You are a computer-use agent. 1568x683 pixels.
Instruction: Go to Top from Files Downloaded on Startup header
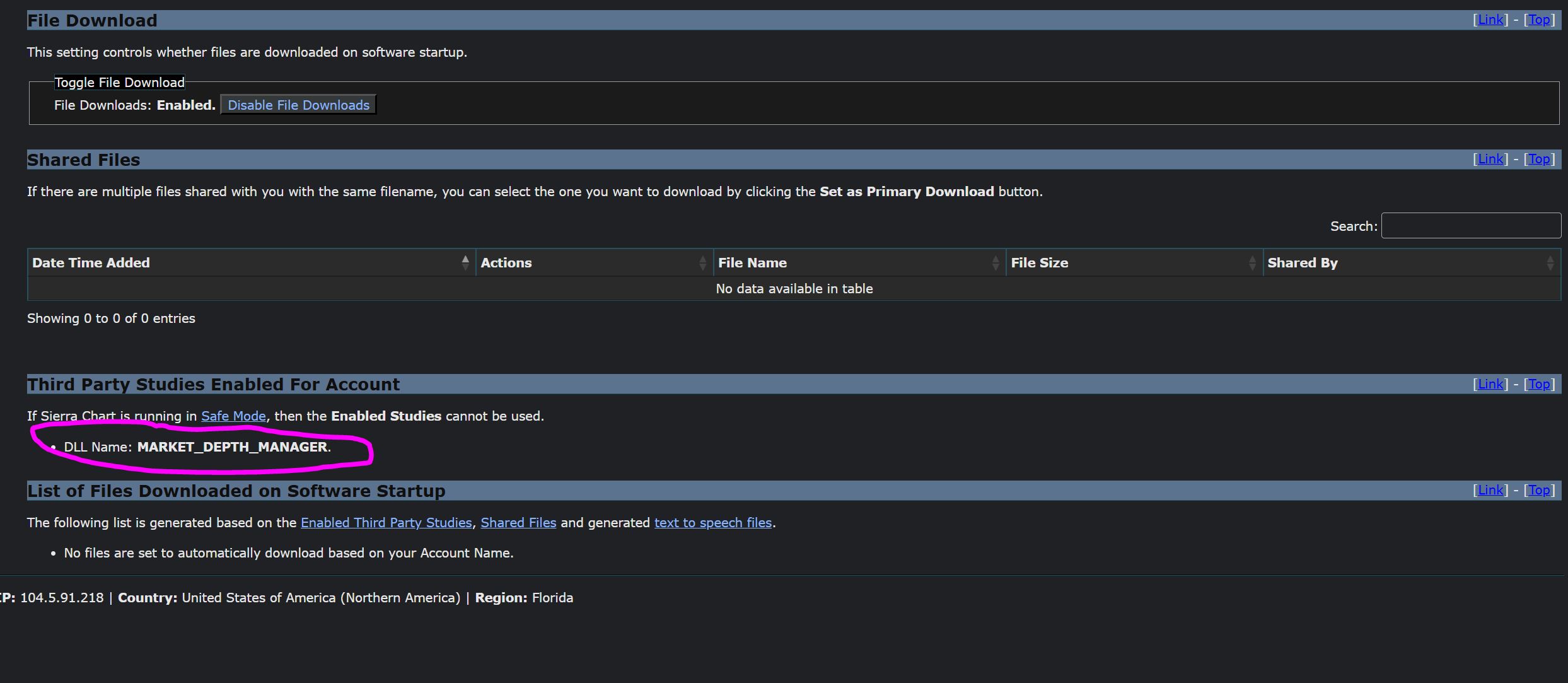pos(1539,491)
